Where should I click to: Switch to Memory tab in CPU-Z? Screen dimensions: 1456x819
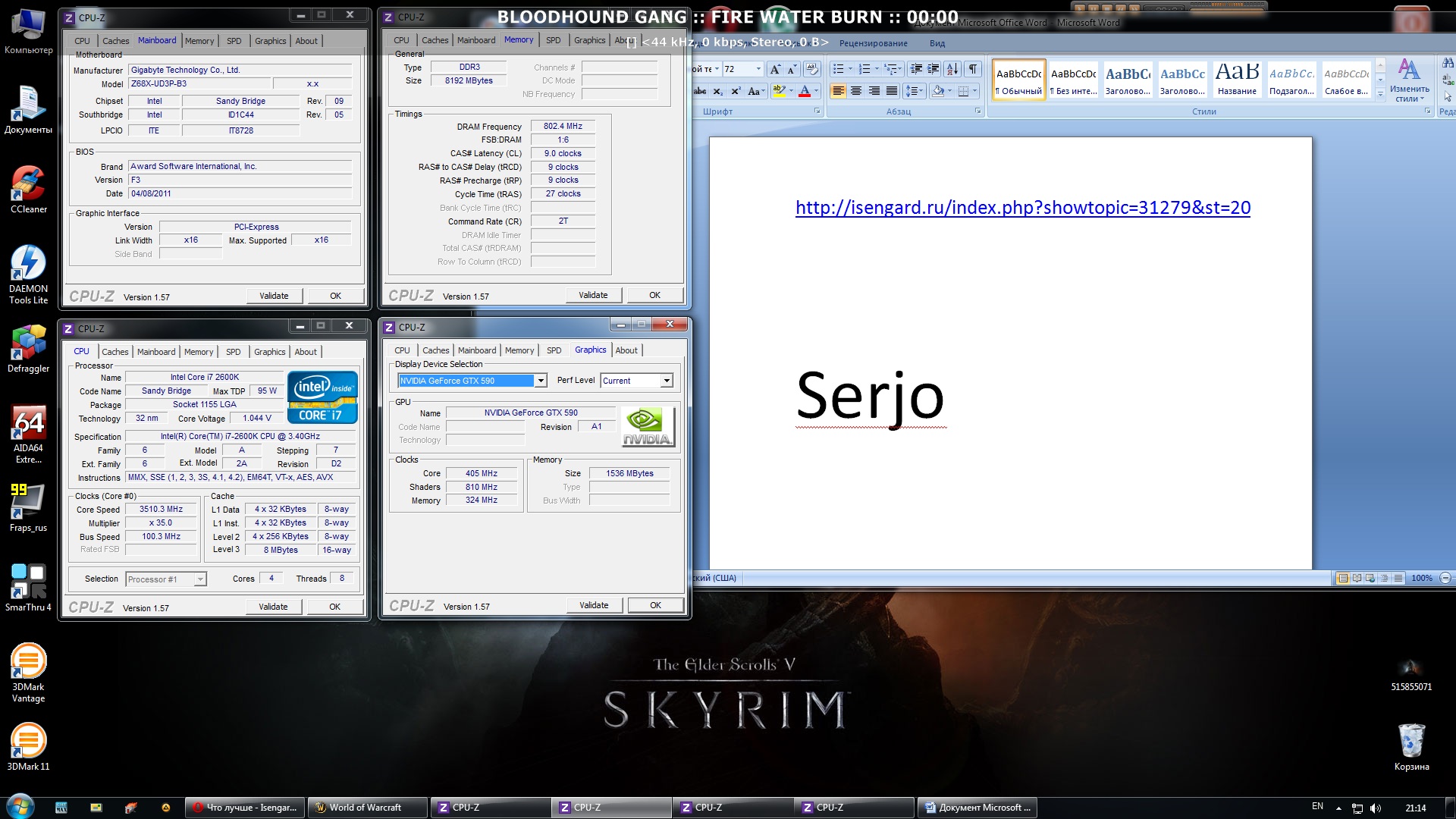coord(197,351)
